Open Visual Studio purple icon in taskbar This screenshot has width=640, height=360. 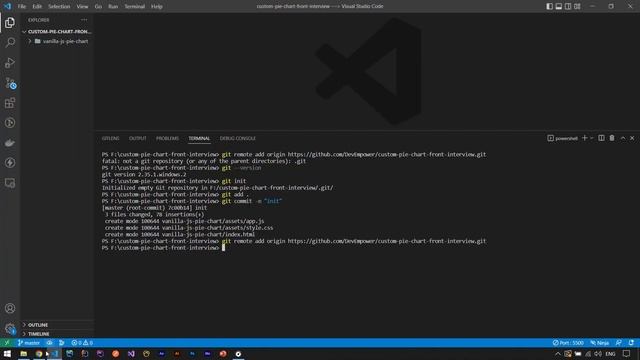coord(131,354)
